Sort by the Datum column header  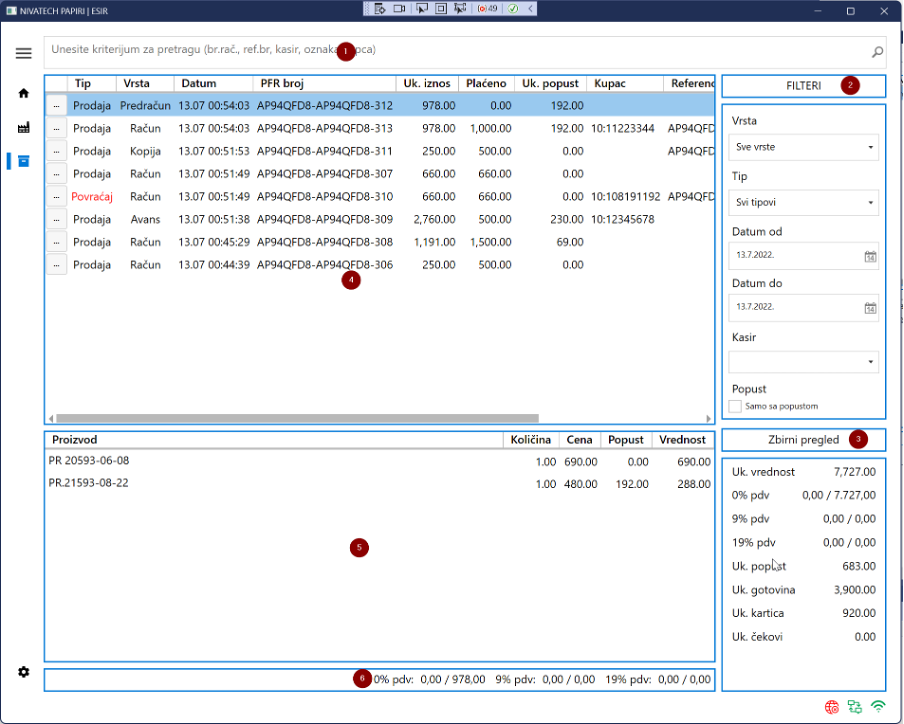pyautogui.click(x=213, y=84)
